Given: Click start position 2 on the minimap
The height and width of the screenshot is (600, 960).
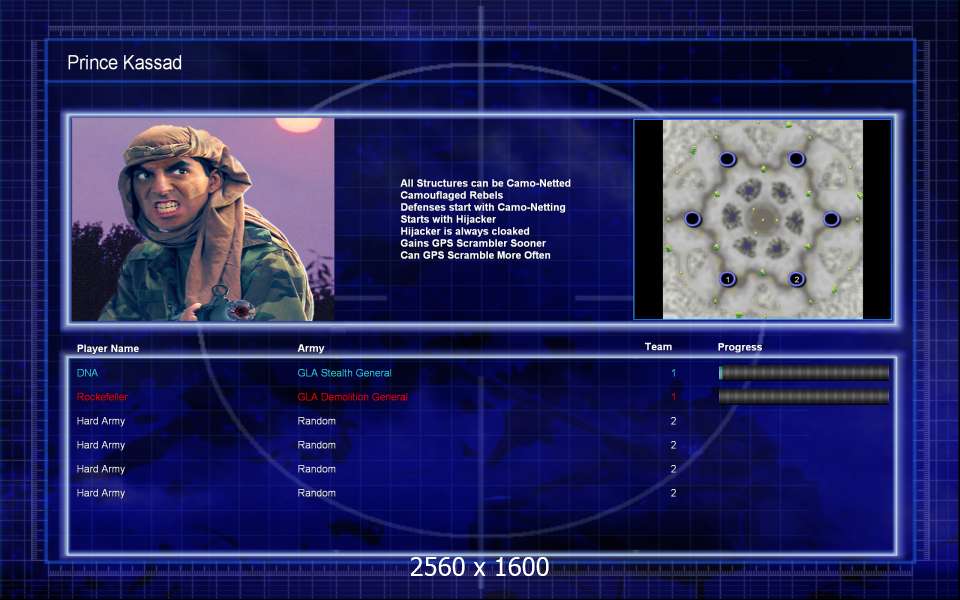Looking at the screenshot, I should (796, 279).
